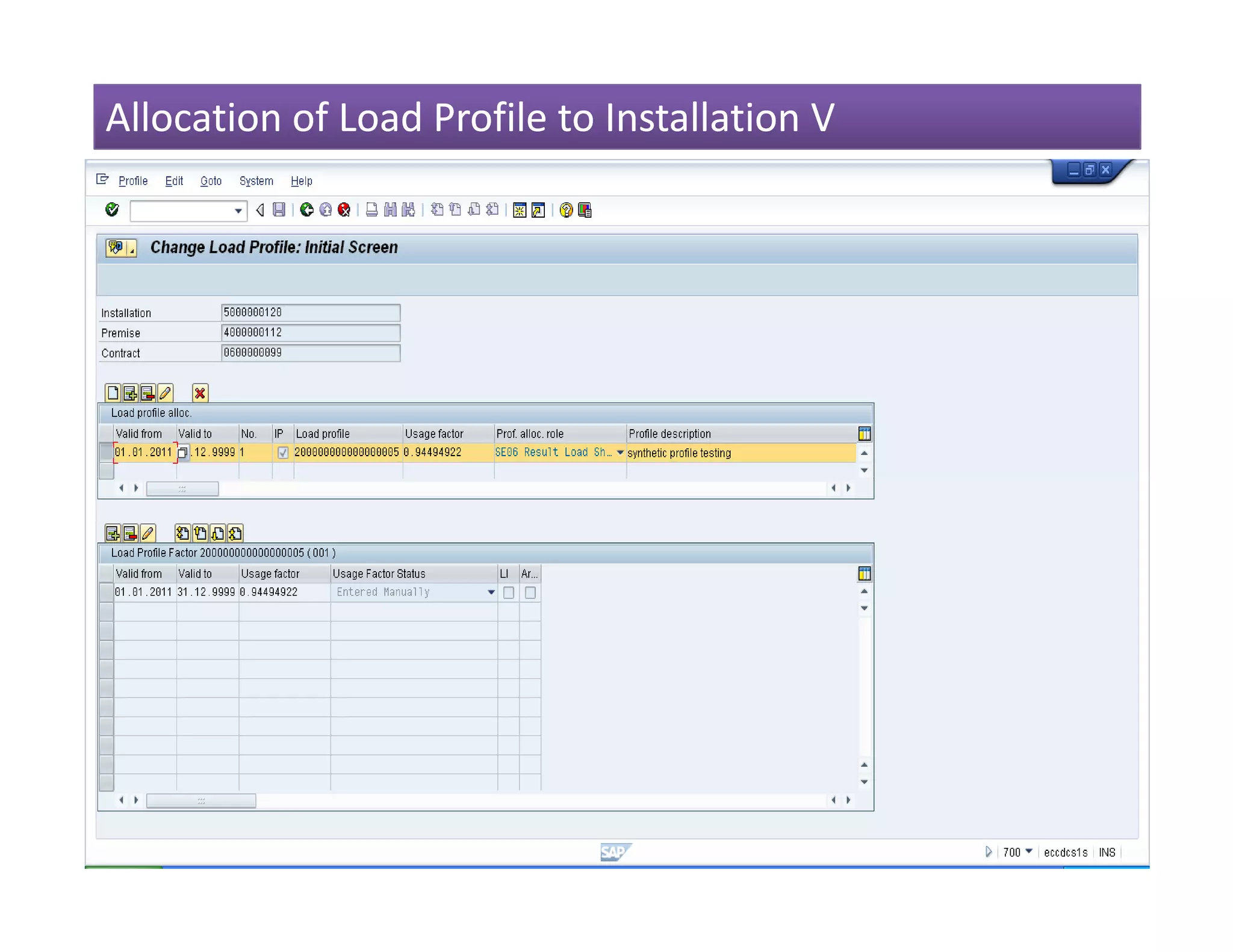
Task: Click the red Cancel icon in toolbar
Action: point(344,209)
